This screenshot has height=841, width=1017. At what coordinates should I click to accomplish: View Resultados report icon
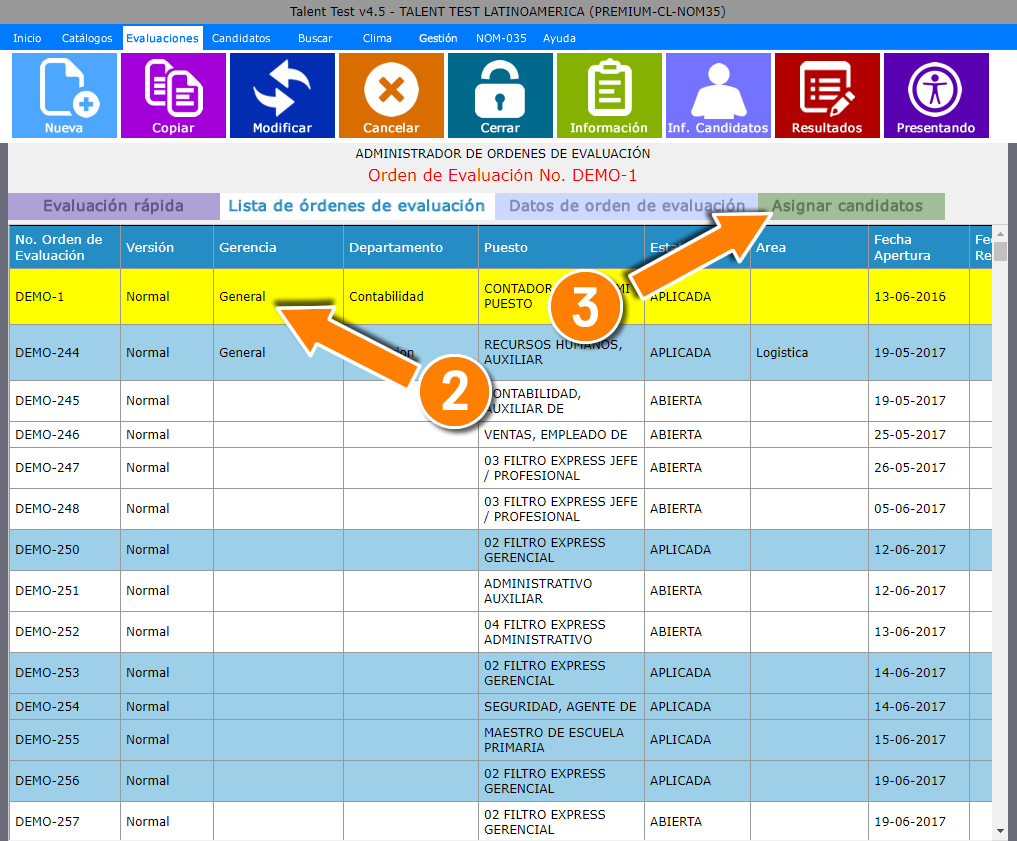[x=827, y=95]
